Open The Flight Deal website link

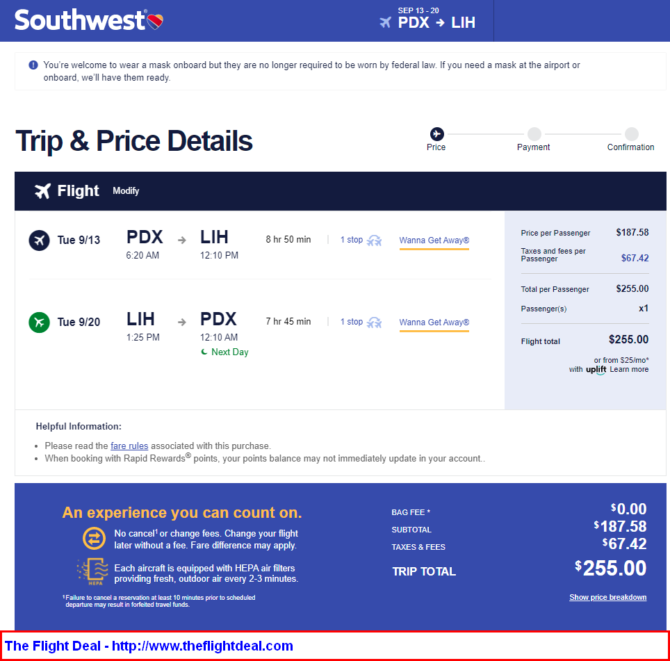(x=149, y=646)
